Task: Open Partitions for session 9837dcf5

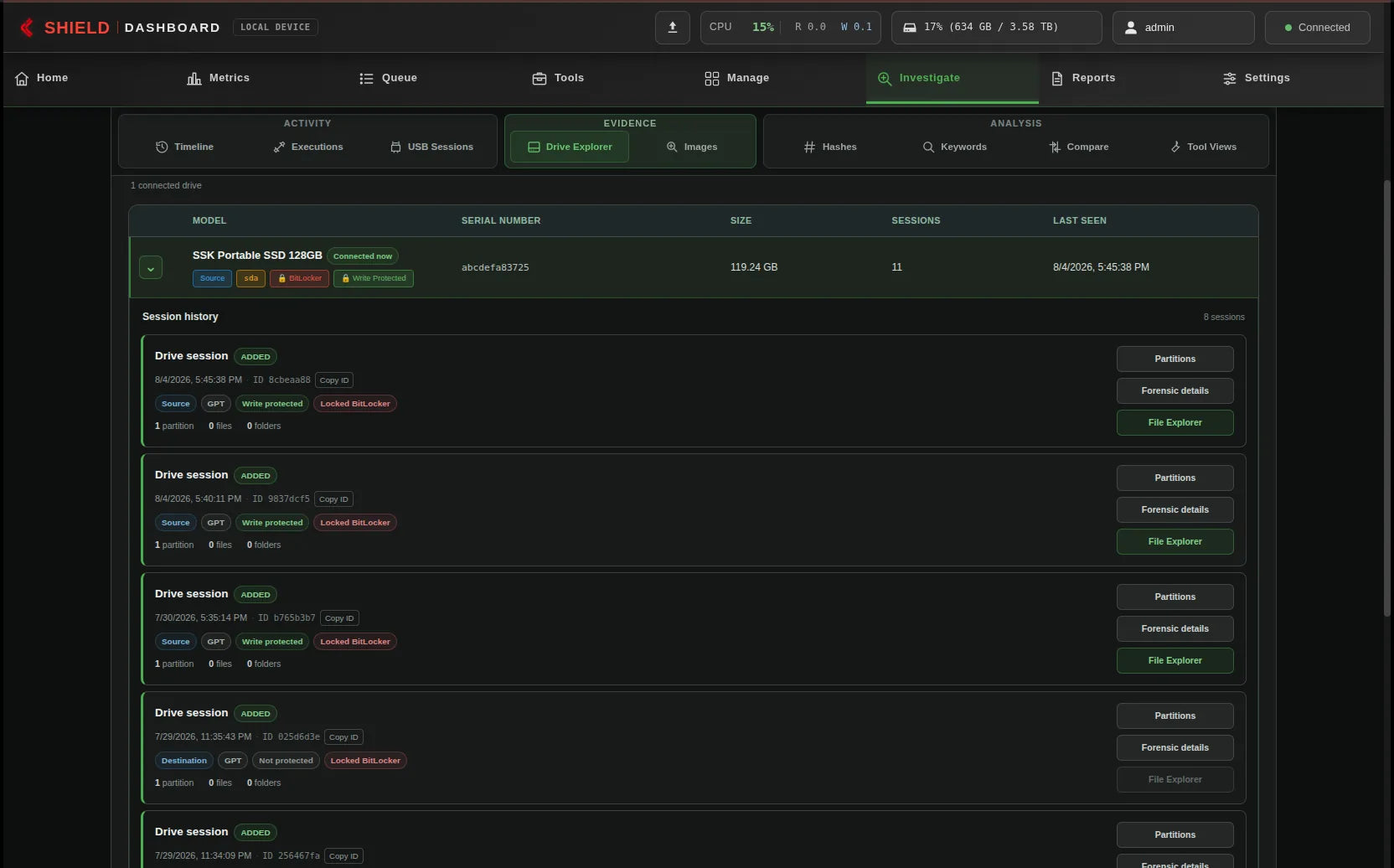Action: coord(1175,478)
